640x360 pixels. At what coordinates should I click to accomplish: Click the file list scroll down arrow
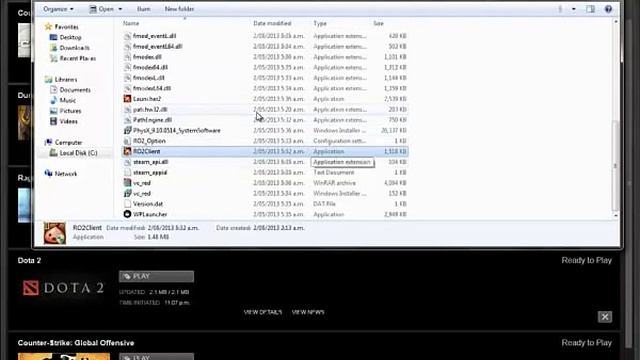[x=616, y=215]
